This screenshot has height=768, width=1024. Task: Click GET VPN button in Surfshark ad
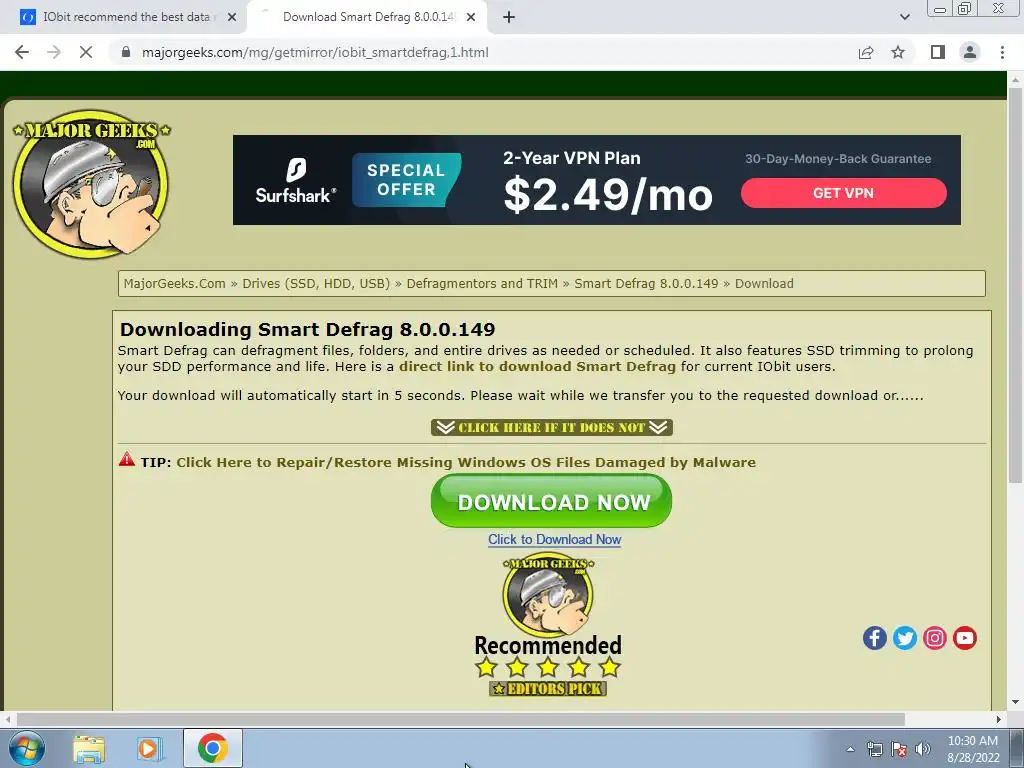(843, 193)
